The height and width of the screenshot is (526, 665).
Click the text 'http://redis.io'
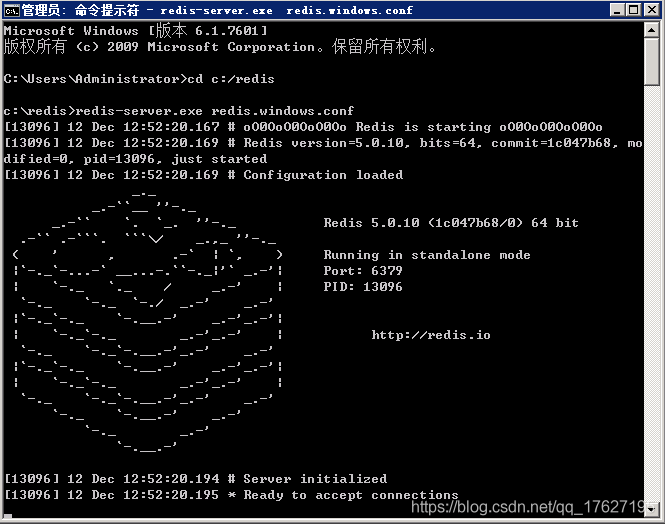coord(431,335)
